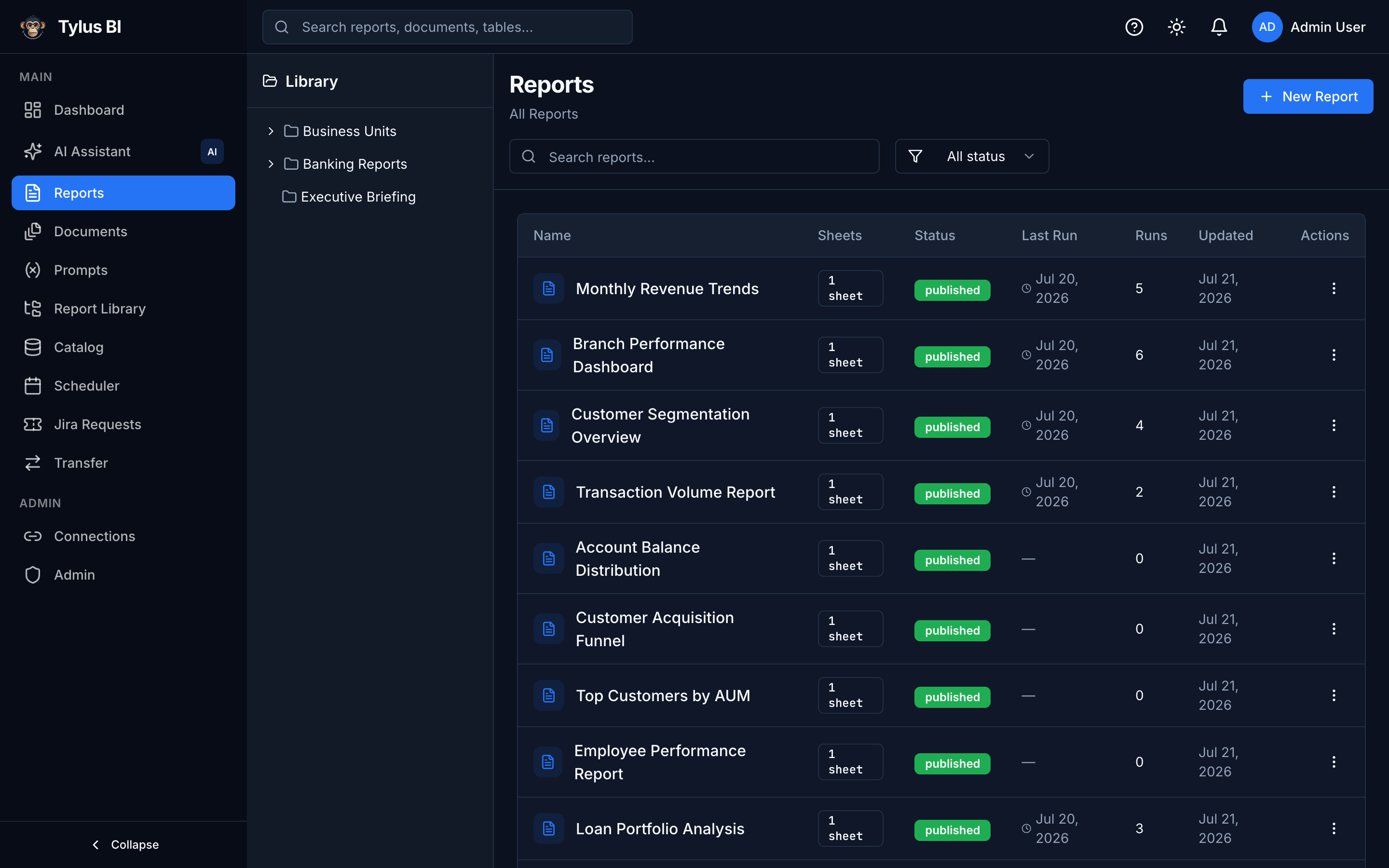
Task: Open notifications bell
Action: click(1219, 27)
